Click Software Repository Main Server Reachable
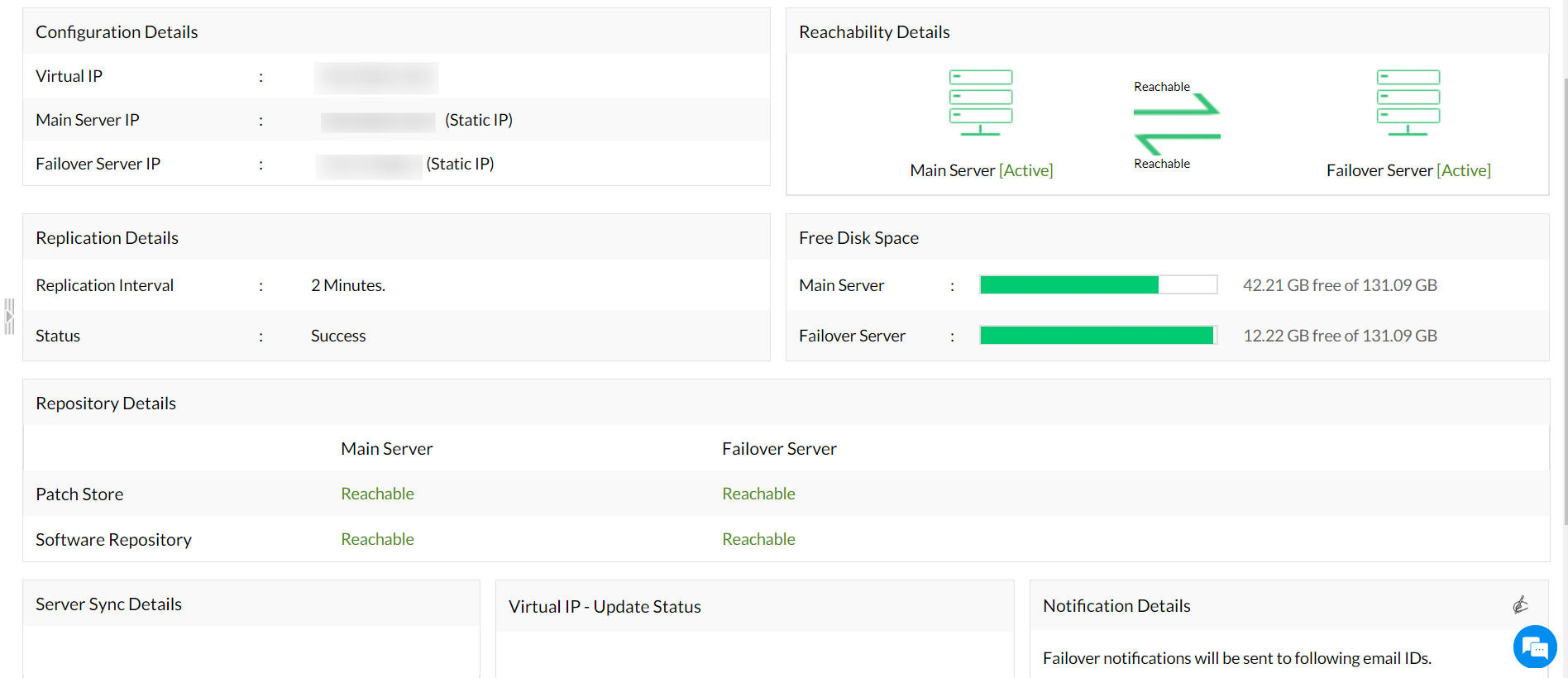1568x678 pixels. point(377,539)
